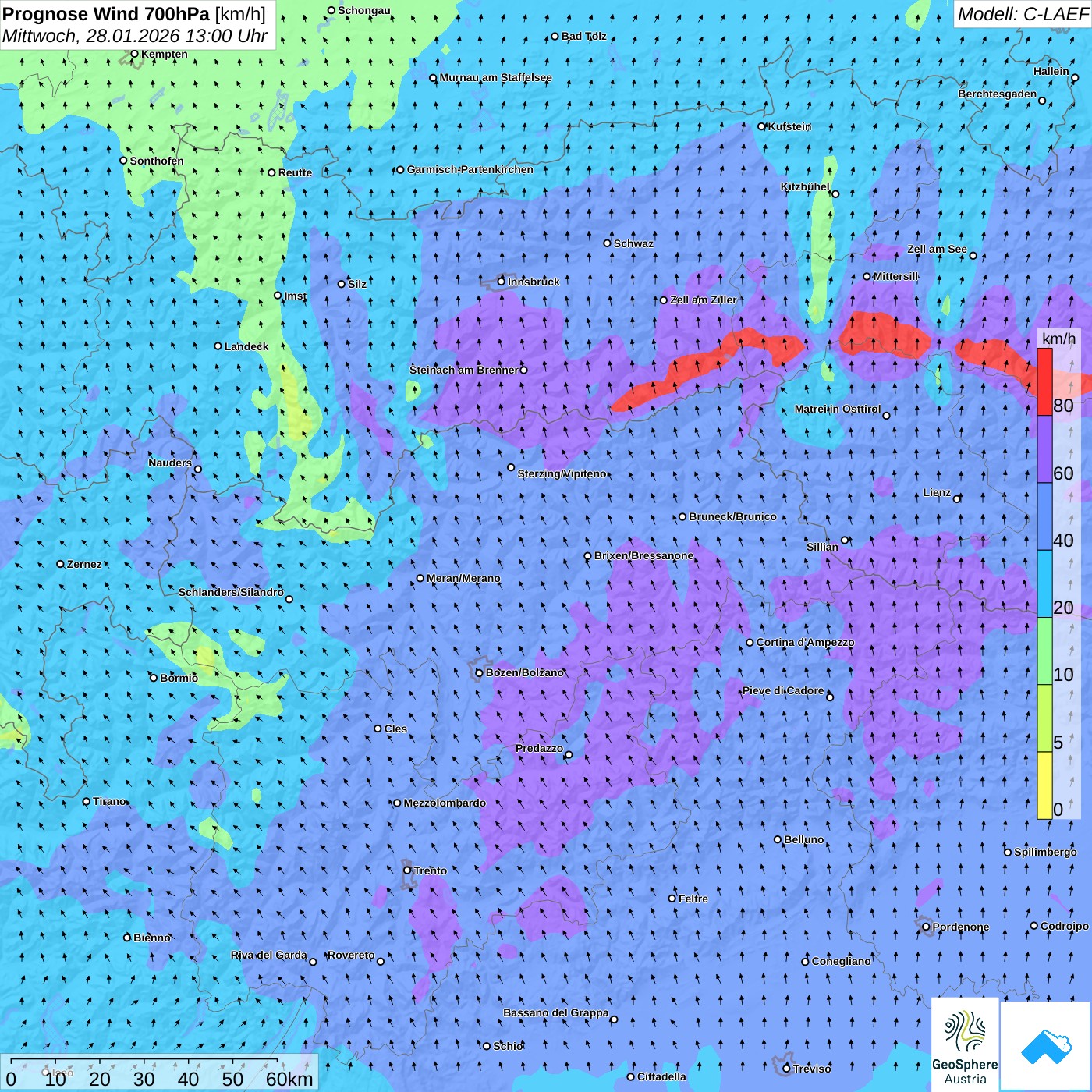Click the Sterzing/Vipiteno label
The height and width of the screenshot is (1092, 1092).
[x=562, y=473]
